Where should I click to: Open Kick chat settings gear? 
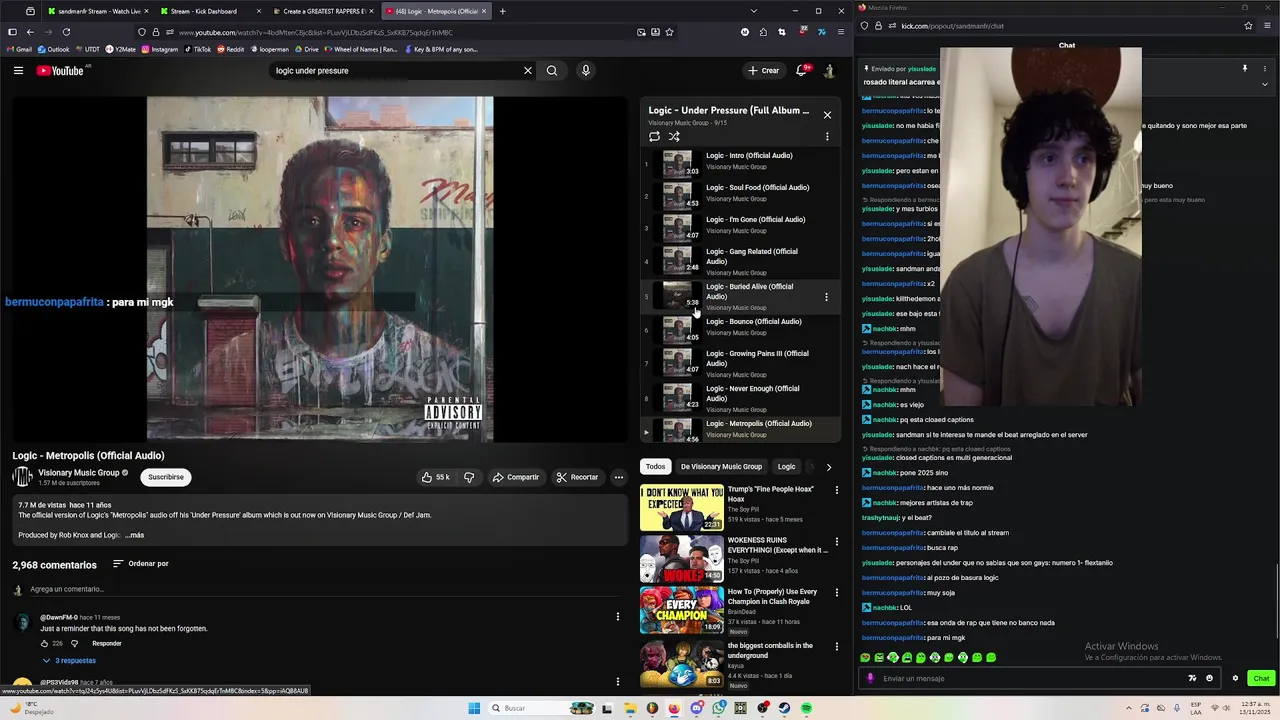click(x=1235, y=678)
